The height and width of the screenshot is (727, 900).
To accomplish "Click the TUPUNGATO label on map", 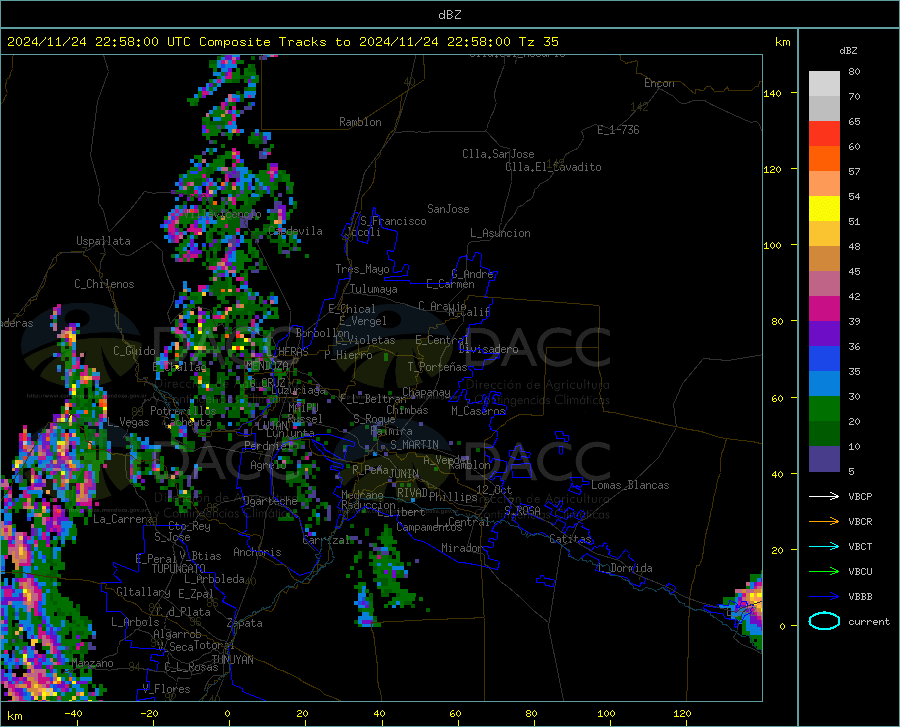I will coord(179,569).
